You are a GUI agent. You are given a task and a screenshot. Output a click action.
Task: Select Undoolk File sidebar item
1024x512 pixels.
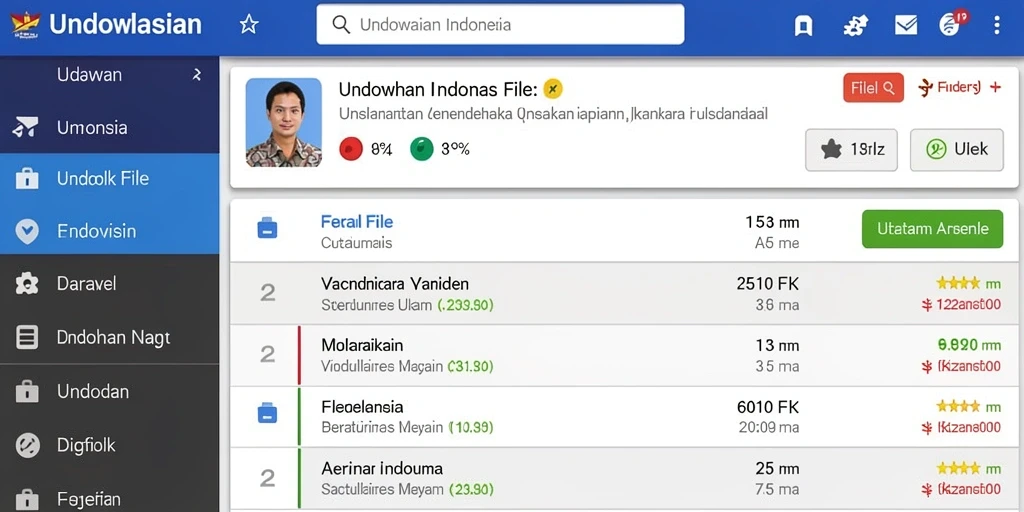click(x=110, y=179)
